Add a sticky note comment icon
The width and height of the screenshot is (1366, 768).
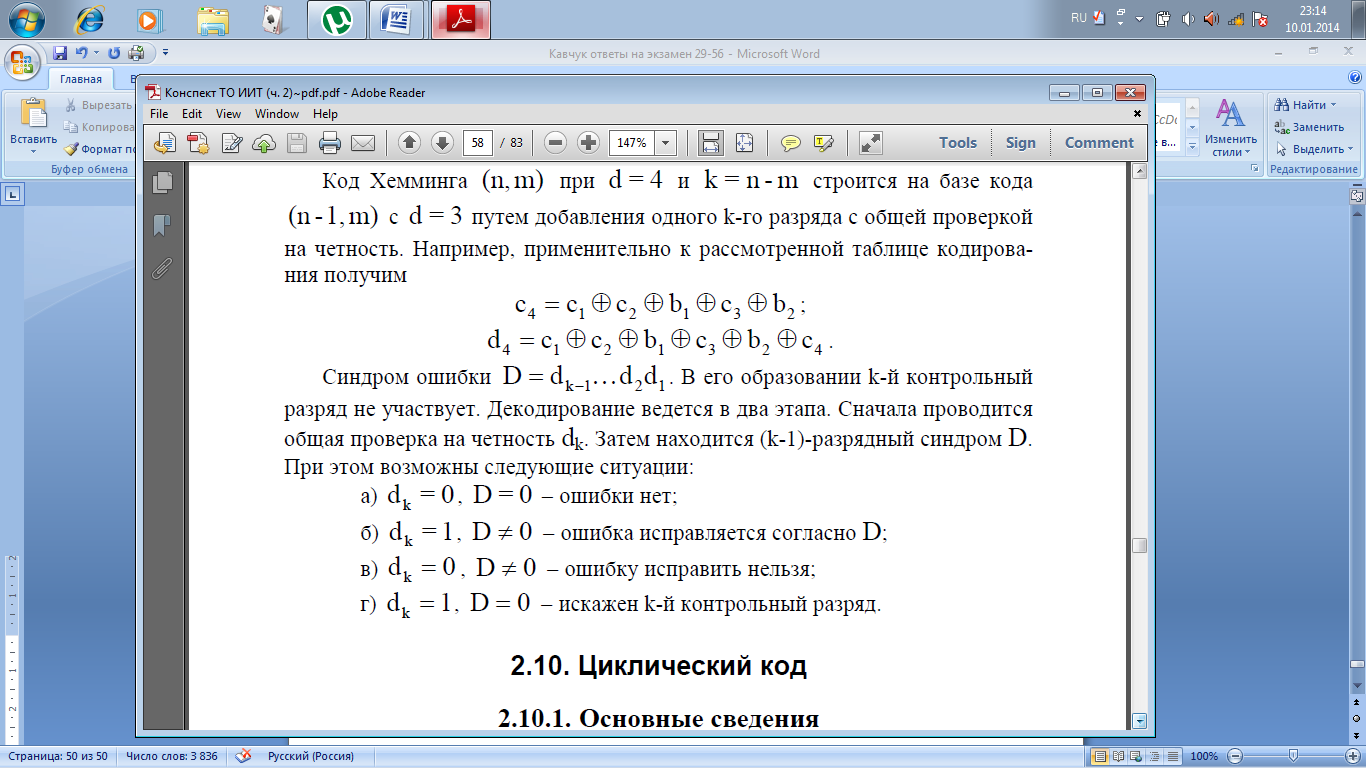pyautogui.click(x=790, y=143)
